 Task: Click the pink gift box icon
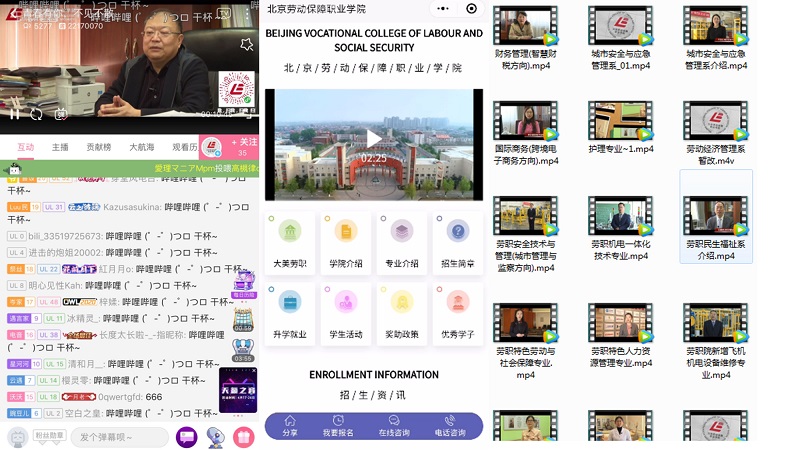[x=244, y=437]
